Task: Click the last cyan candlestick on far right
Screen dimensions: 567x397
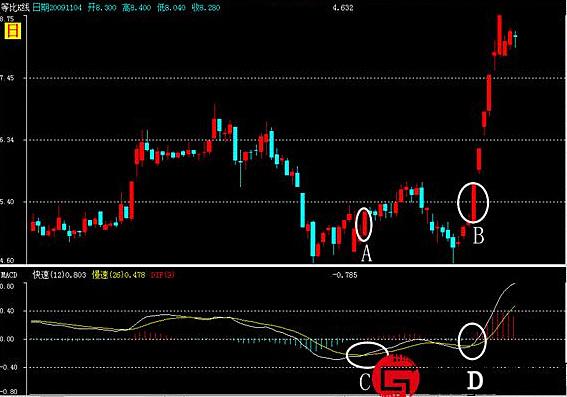Action: coord(515,38)
